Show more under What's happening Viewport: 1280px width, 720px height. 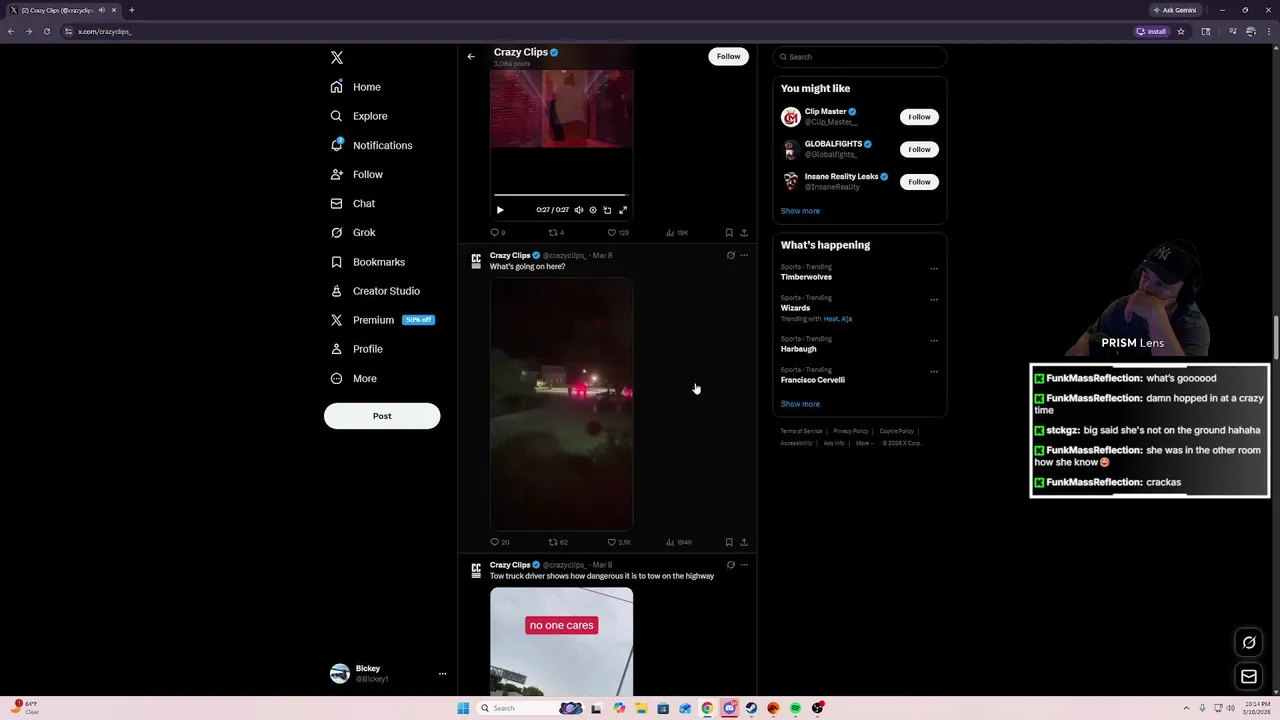[x=800, y=404]
